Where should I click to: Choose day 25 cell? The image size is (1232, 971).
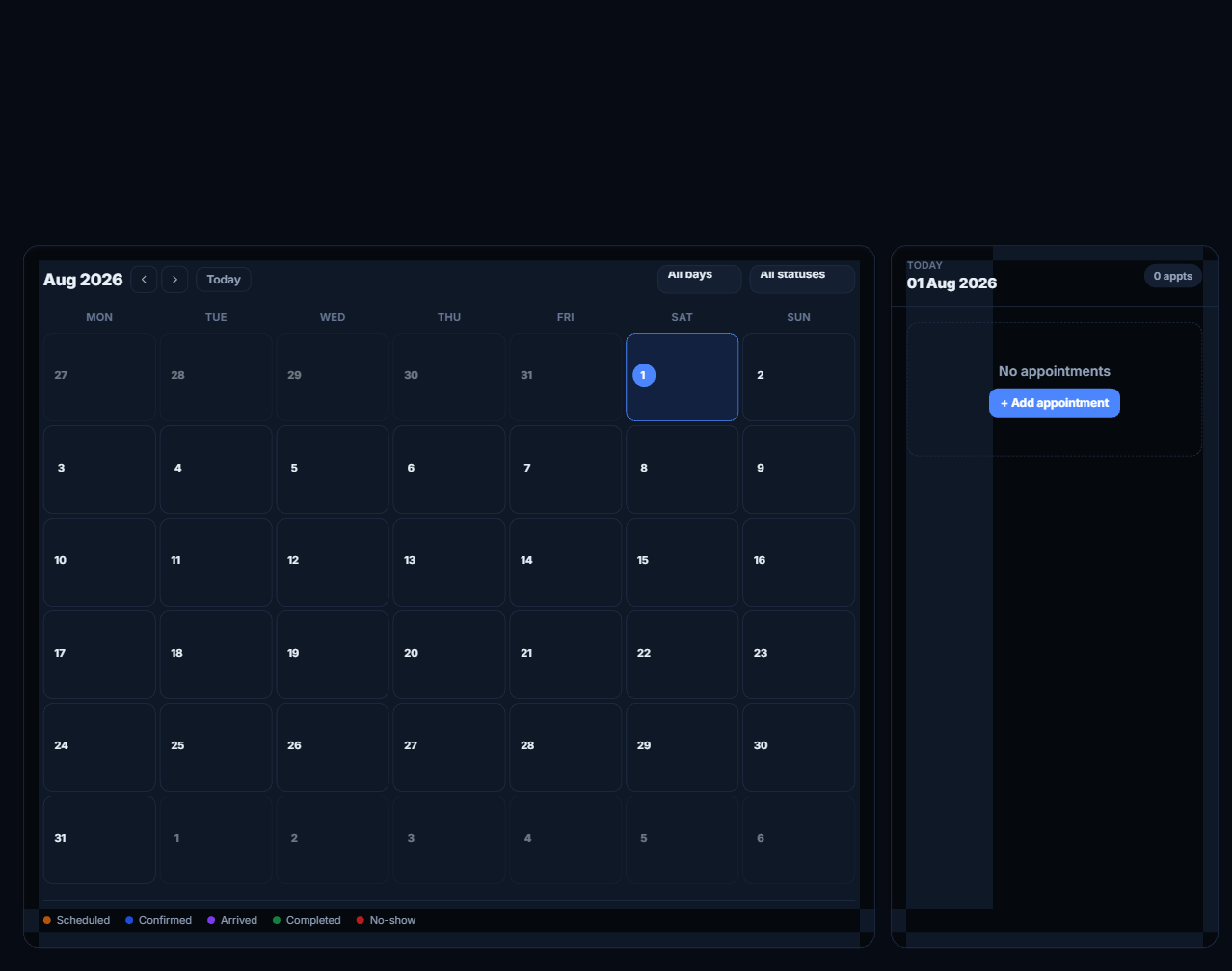[x=216, y=747]
